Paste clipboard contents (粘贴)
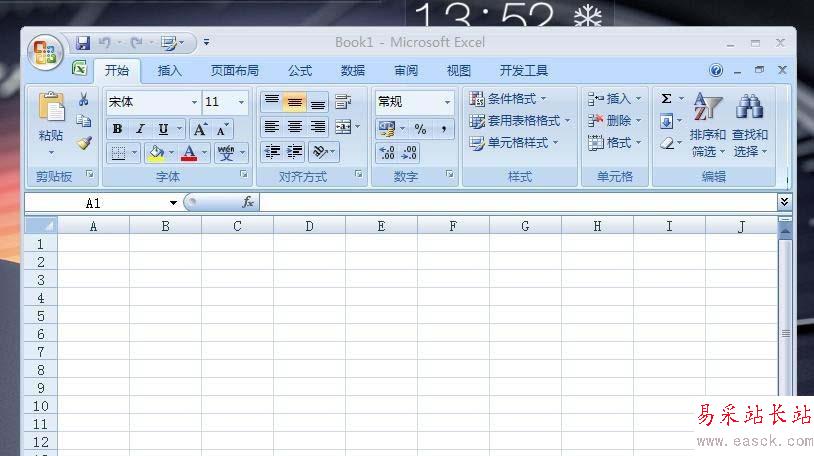This screenshot has width=814, height=456. click(51, 124)
